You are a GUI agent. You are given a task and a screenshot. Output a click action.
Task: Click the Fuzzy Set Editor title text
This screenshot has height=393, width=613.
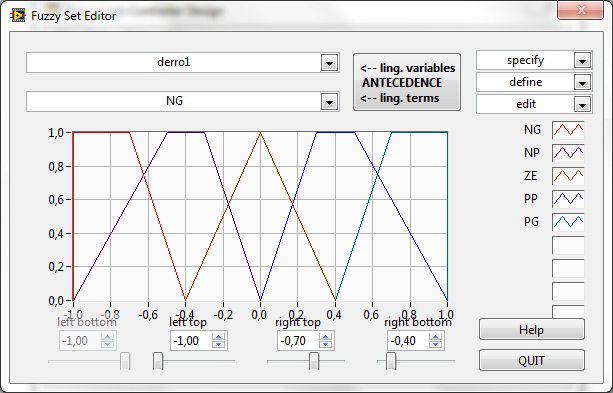coord(73,16)
